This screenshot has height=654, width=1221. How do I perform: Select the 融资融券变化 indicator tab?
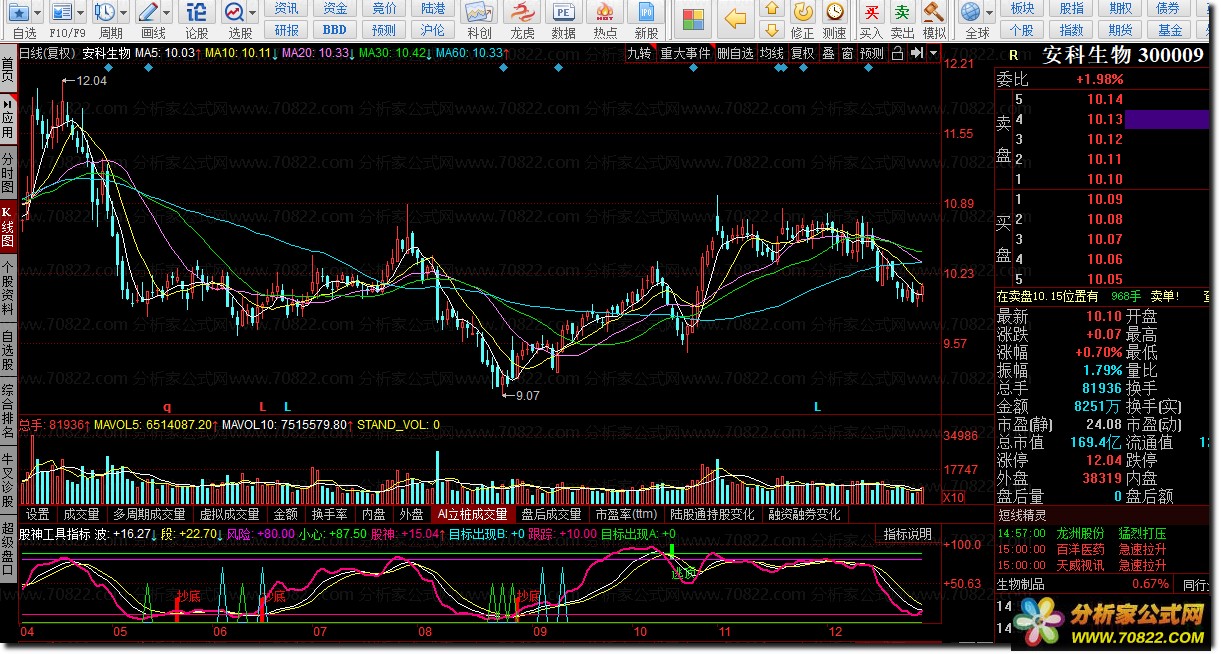tap(804, 514)
